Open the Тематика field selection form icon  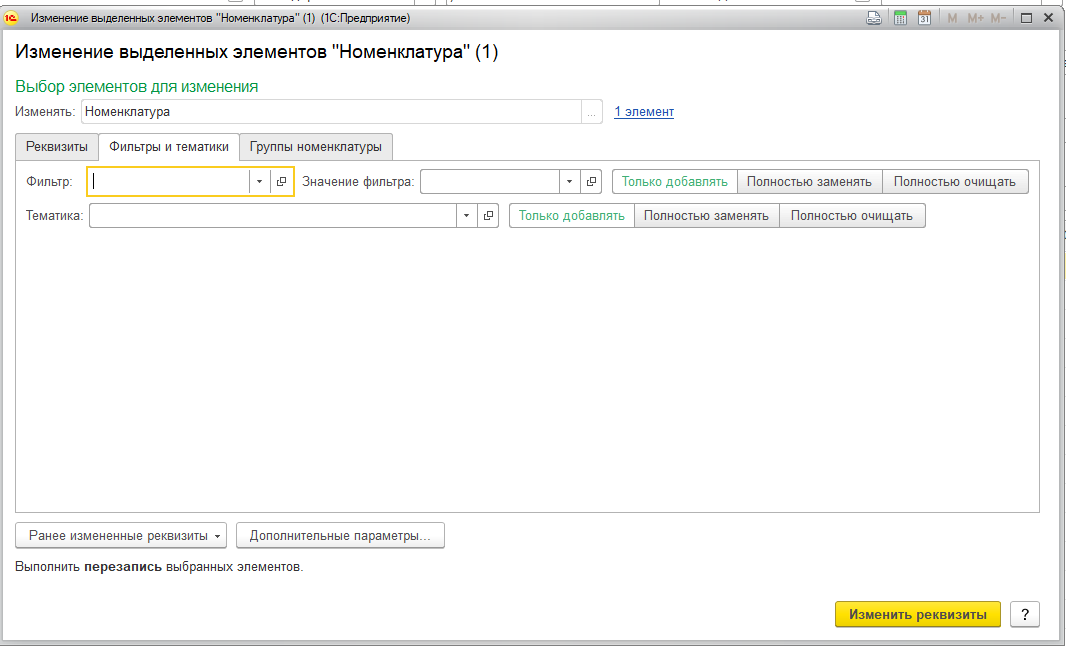pyautogui.click(x=488, y=216)
